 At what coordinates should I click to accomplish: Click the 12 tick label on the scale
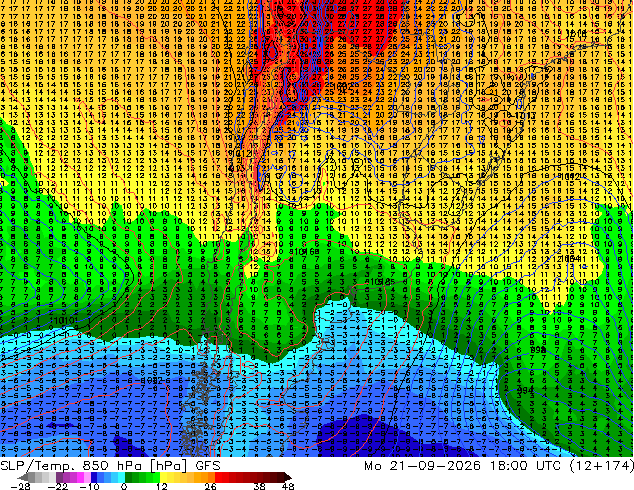(162, 486)
